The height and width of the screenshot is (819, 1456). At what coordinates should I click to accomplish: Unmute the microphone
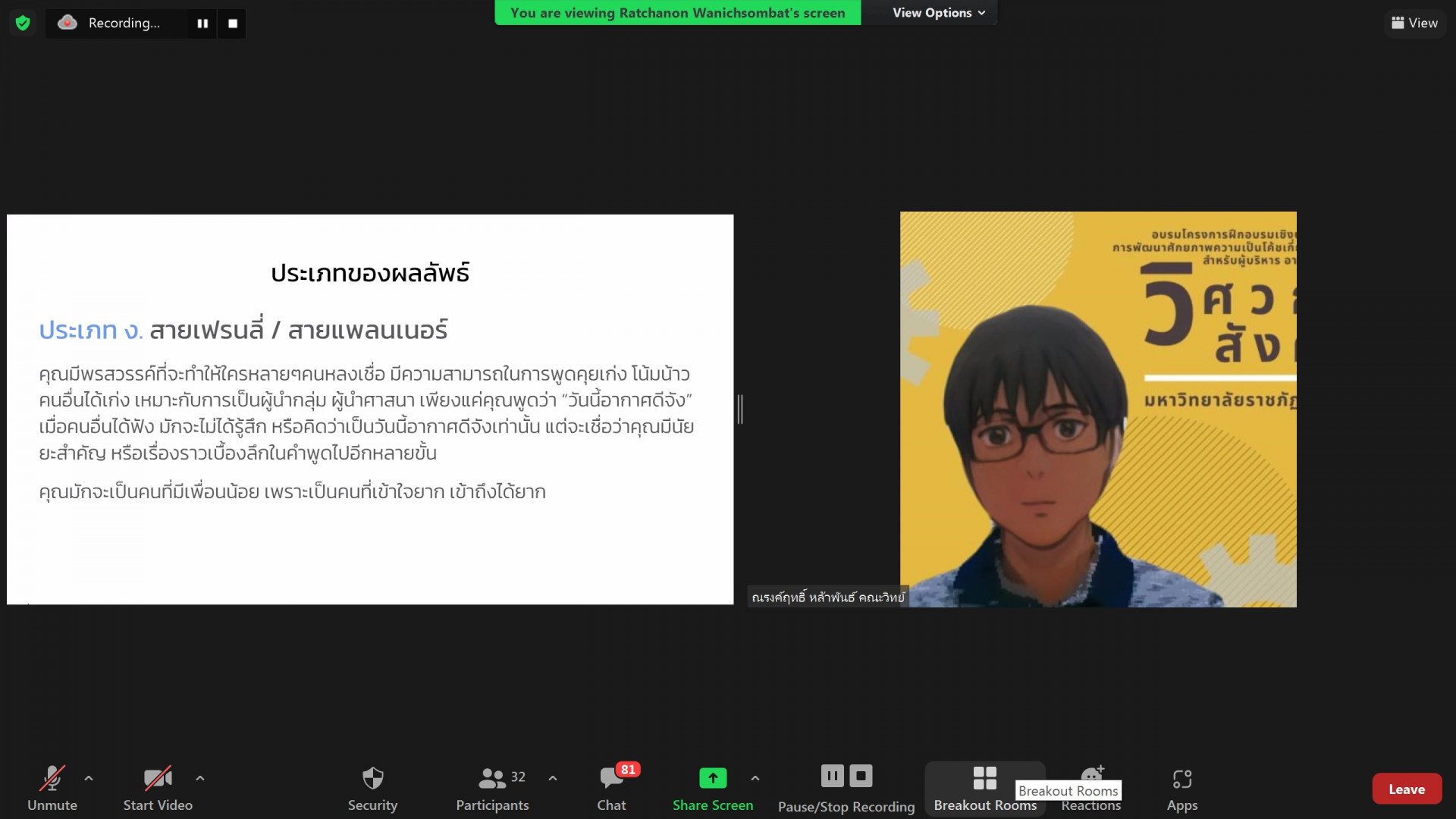(x=52, y=789)
